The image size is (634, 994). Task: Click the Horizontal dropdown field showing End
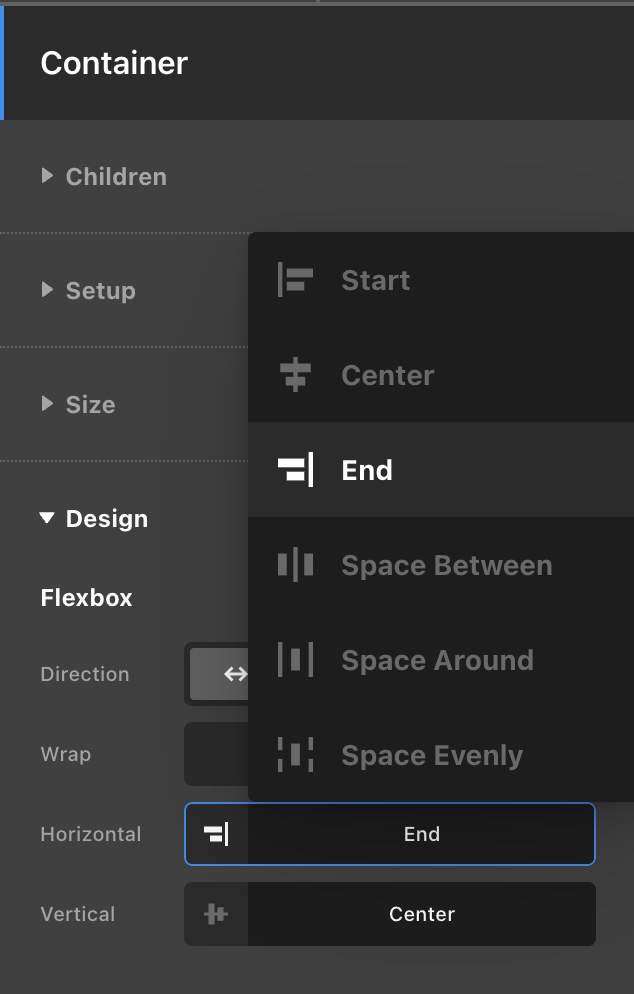tap(421, 834)
